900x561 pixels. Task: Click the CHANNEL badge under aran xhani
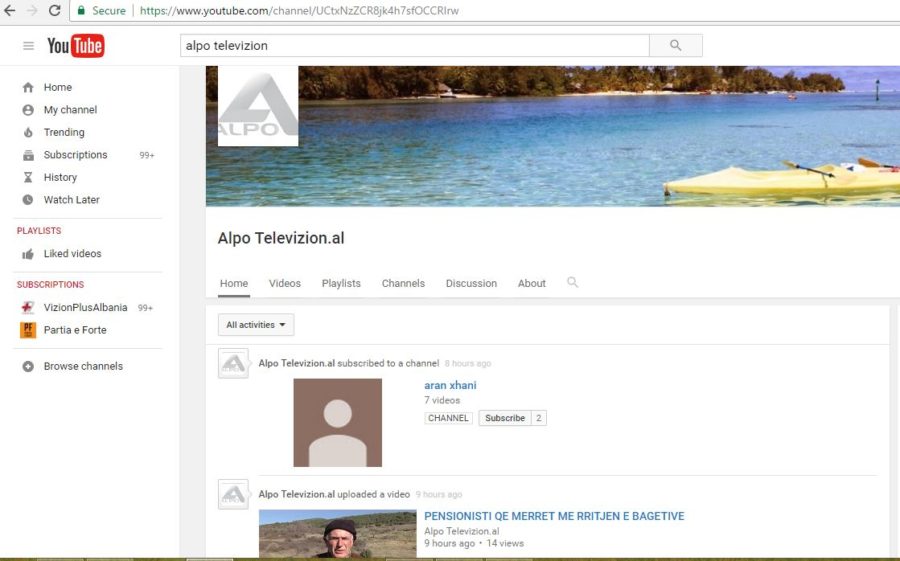click(448, 418)
